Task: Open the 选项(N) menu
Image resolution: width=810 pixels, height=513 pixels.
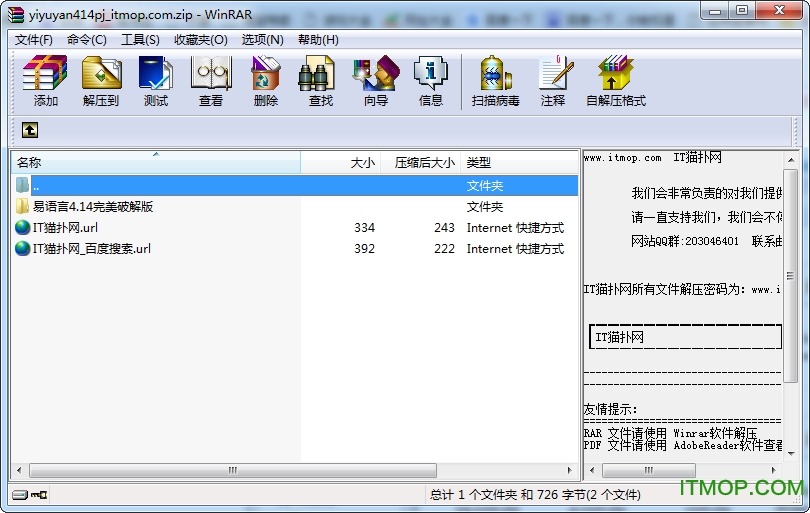Action: tap(262, 40)
